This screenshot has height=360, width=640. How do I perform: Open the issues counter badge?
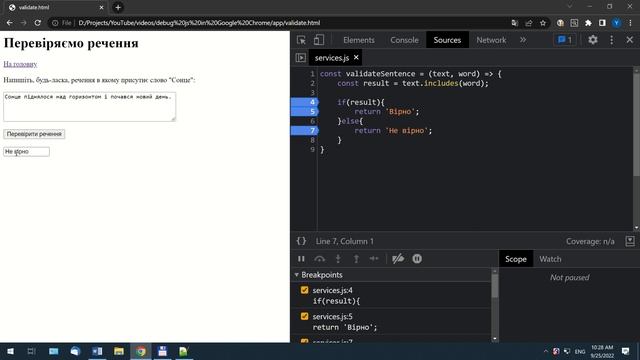point(565,40)
